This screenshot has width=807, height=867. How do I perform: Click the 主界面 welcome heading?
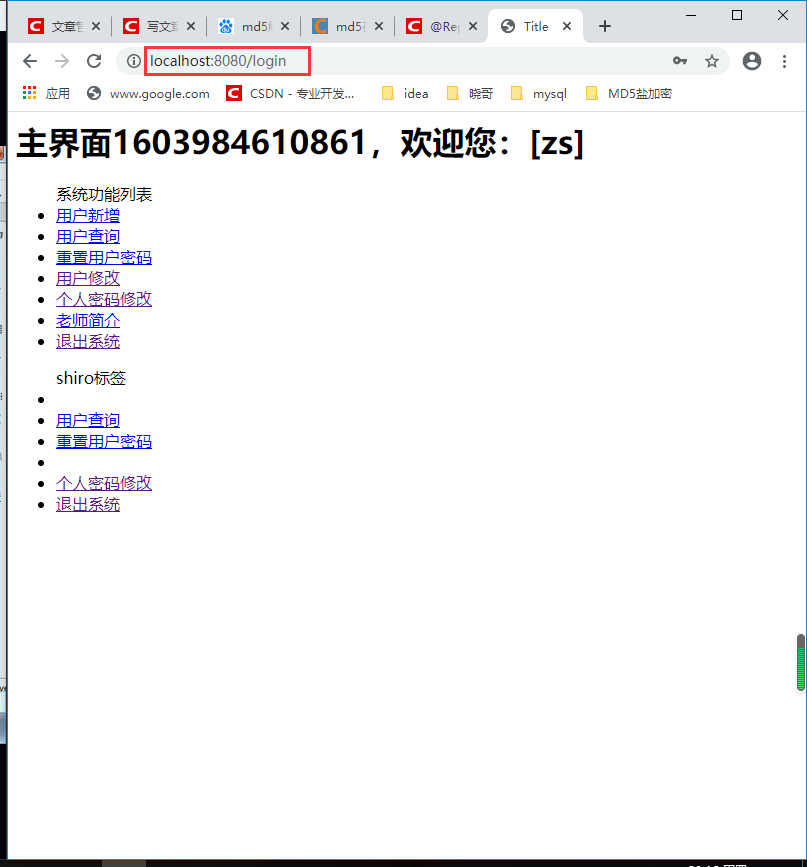[300, 143]
